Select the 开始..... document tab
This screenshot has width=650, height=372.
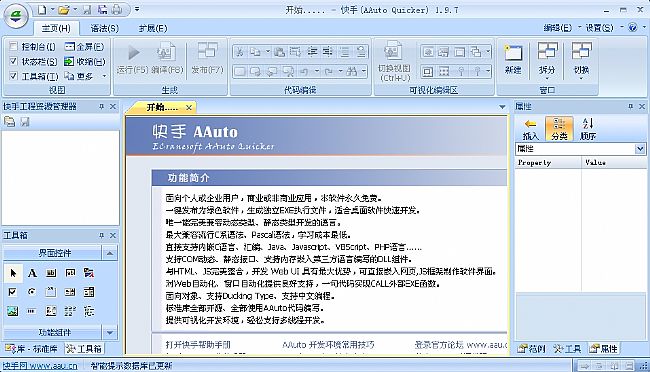click(x=162, y=107)
